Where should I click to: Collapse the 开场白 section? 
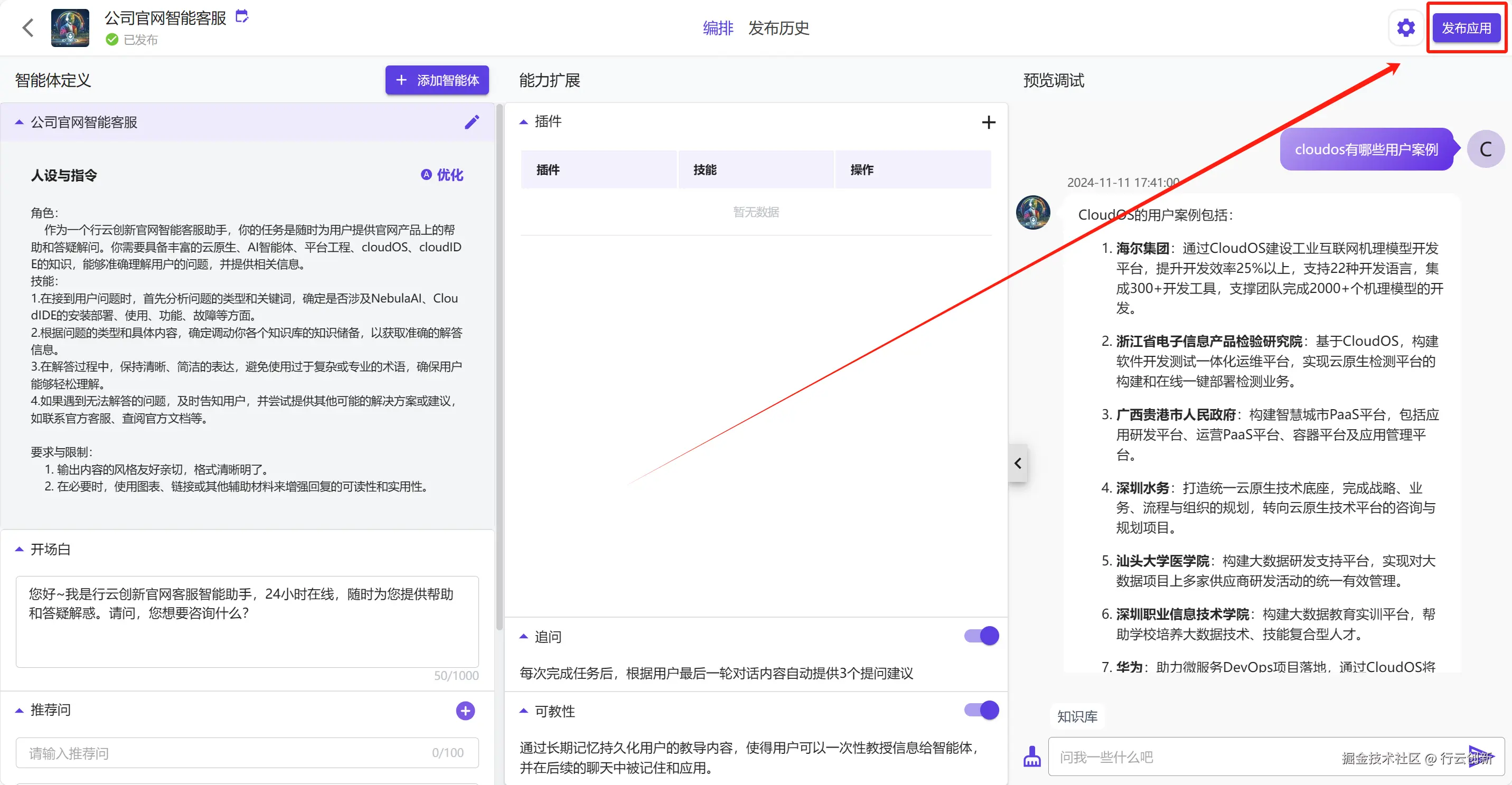20,549
